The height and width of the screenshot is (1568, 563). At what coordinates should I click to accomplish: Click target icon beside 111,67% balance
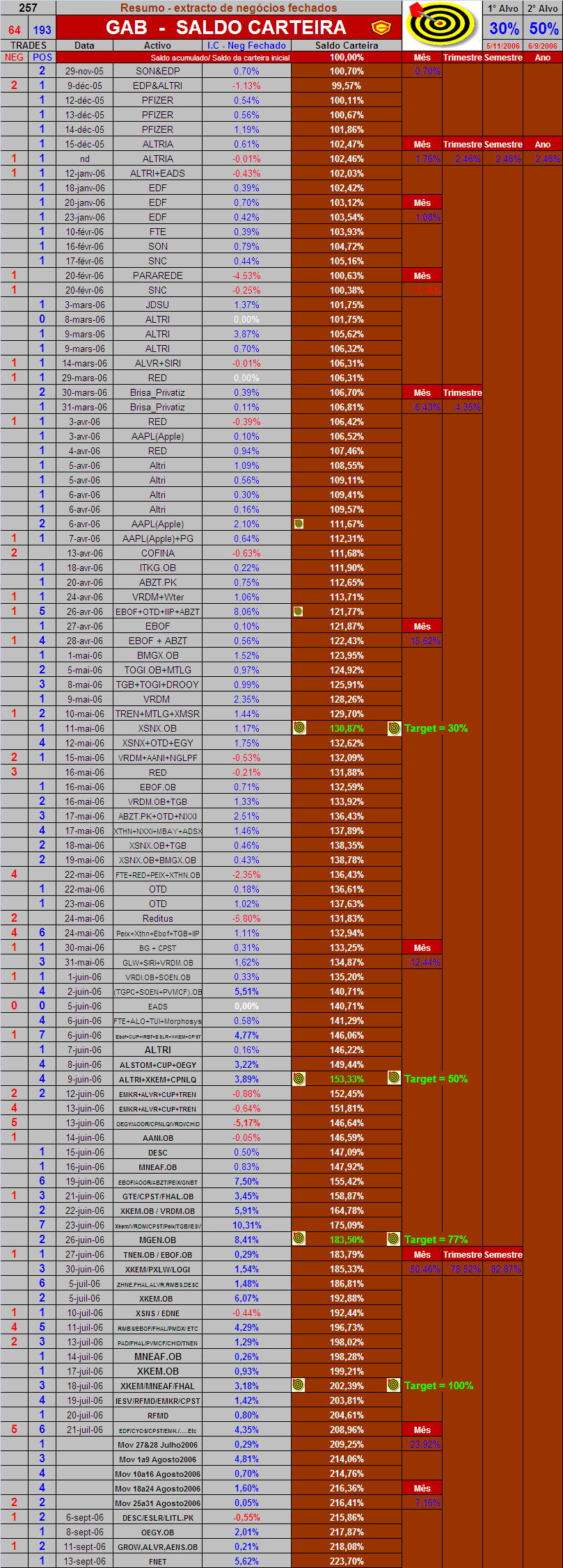pyautogui.click(x=299, y=524)
